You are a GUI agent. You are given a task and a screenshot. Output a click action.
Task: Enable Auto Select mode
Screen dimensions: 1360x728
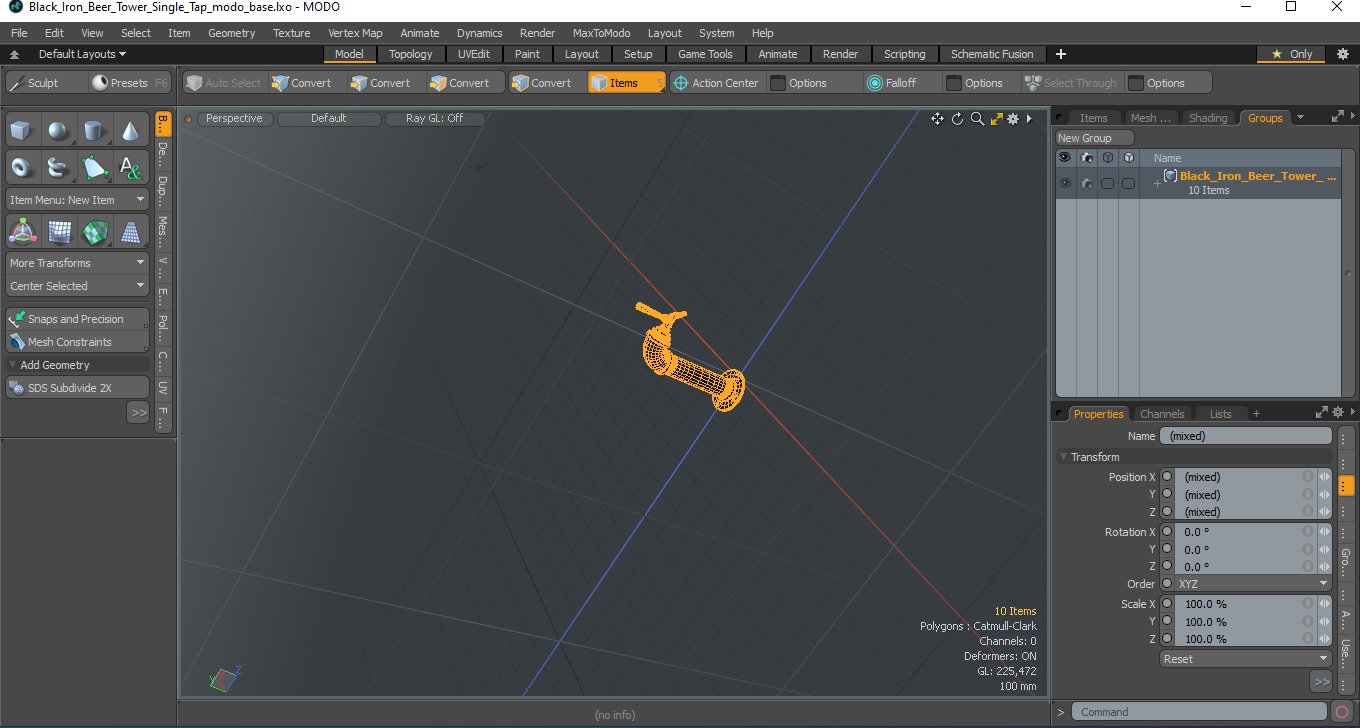pyautogui.click(x=224, y=83)
